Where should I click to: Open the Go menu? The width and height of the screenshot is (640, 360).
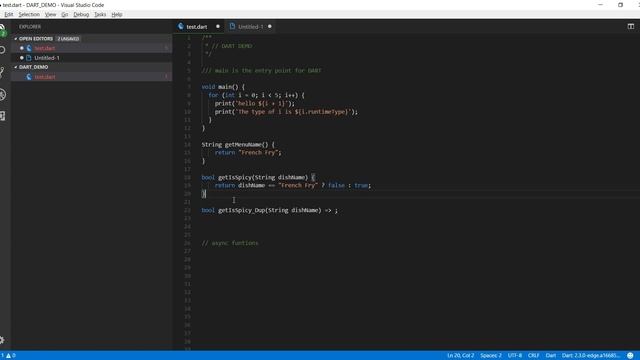(x=64, y=14)
